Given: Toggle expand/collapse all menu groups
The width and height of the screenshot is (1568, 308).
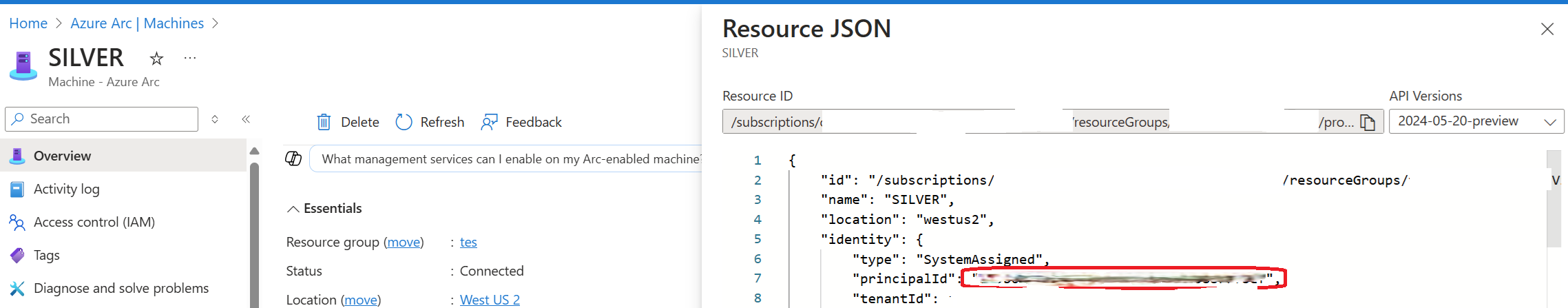Looking at the screenshot, I should pos(215,119).
